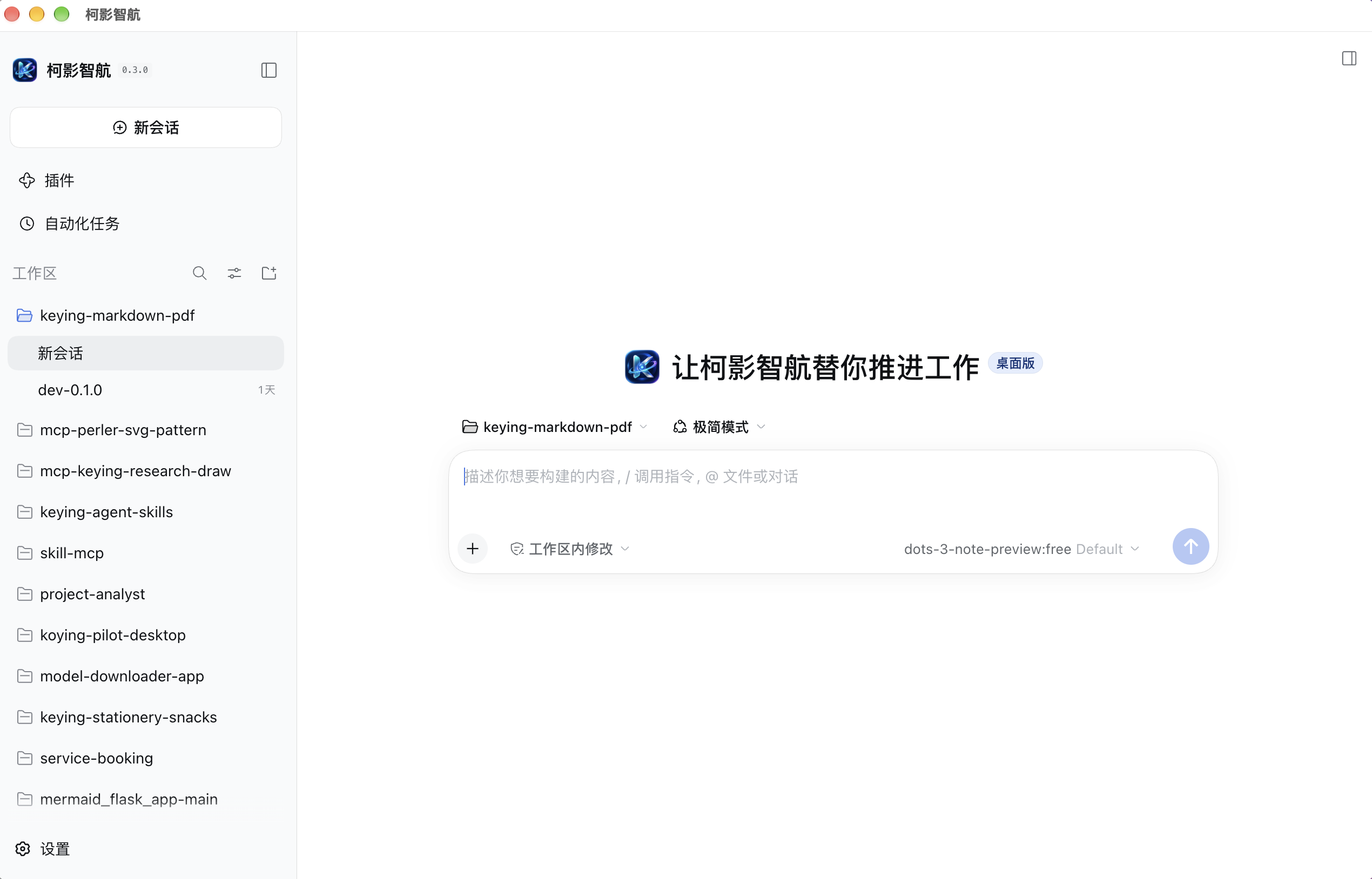Expand the mcp-perler-svg-pattern workspace
This screenshot has height=879, width=1372.
point(146,430)
